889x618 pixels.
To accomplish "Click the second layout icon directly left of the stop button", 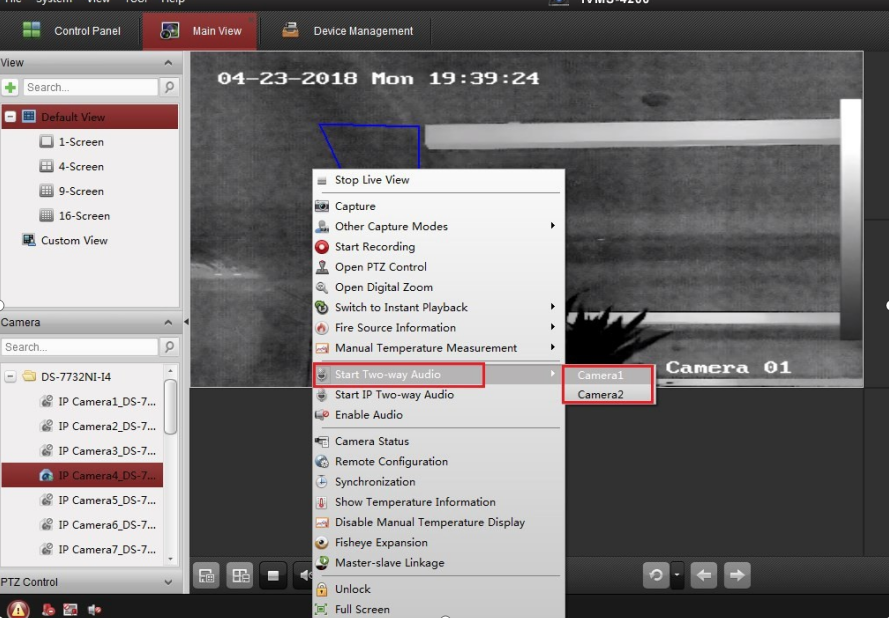I will pyautogui.click(x=240, y=576).
